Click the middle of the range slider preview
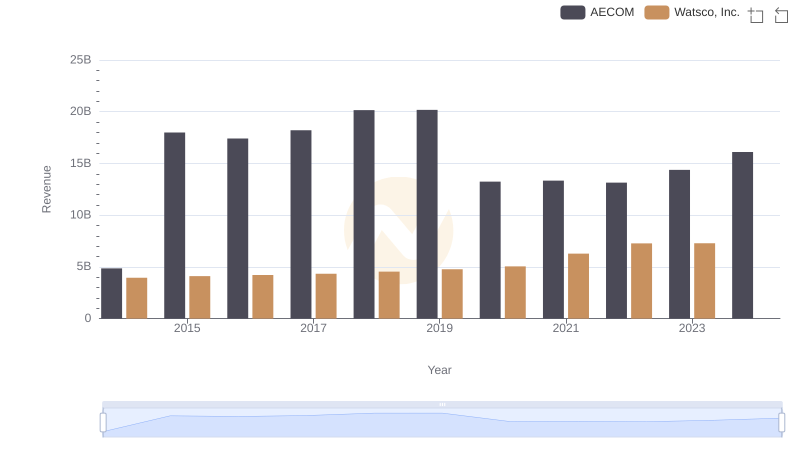This screenshot has width=800, height=461. [442, 424]
